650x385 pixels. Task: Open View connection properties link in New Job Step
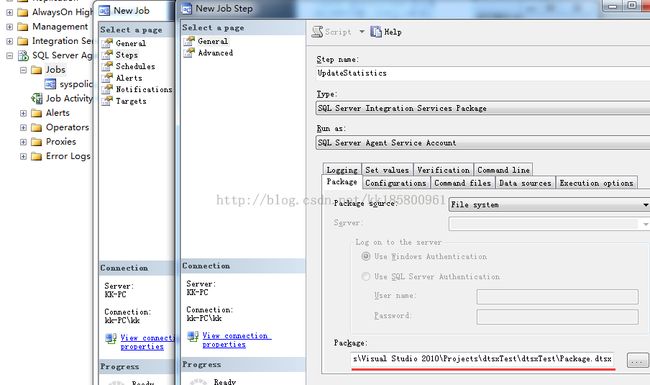click(x=236, y=340)
